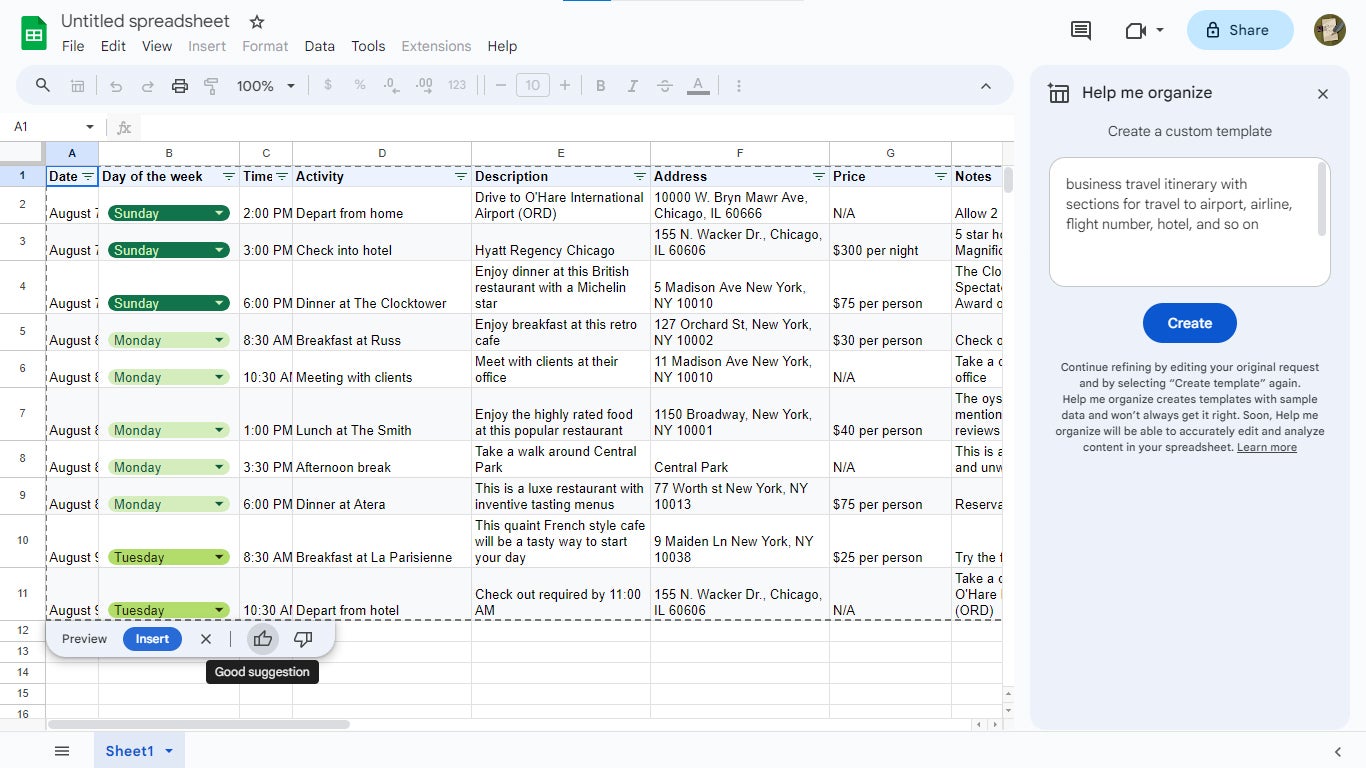Screen dimensions: 1366x768
Task: Open the Address column filter
Action: point(819,176)
